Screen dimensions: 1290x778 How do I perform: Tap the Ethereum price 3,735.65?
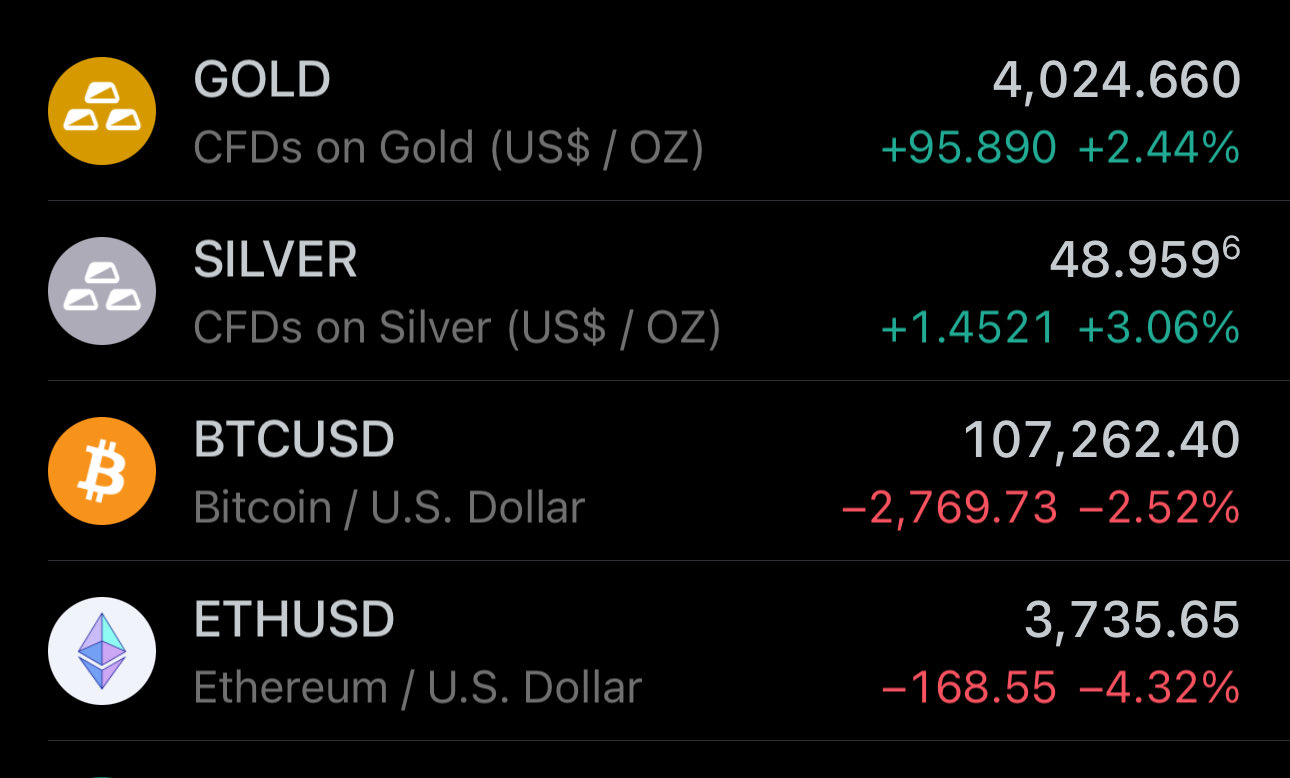coord(1132,620)
